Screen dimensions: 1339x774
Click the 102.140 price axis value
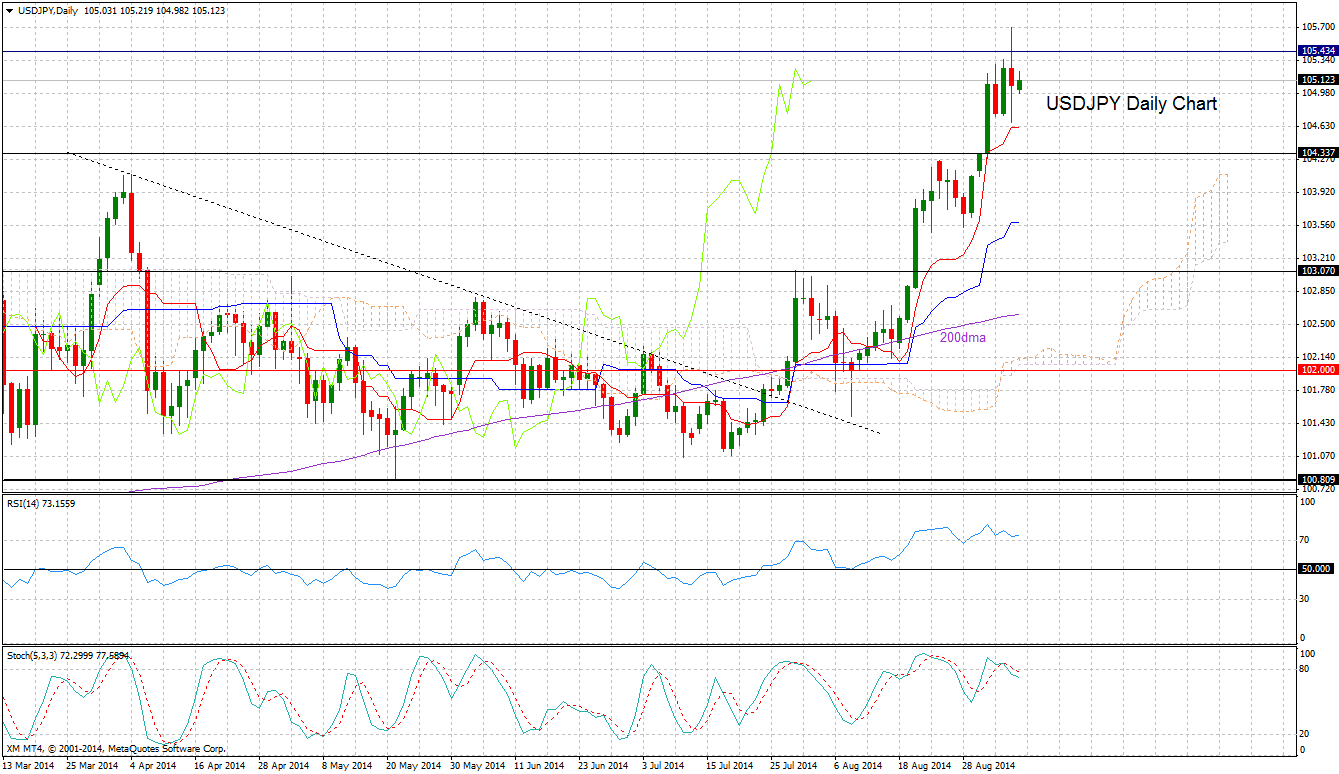click(1317, 357)
